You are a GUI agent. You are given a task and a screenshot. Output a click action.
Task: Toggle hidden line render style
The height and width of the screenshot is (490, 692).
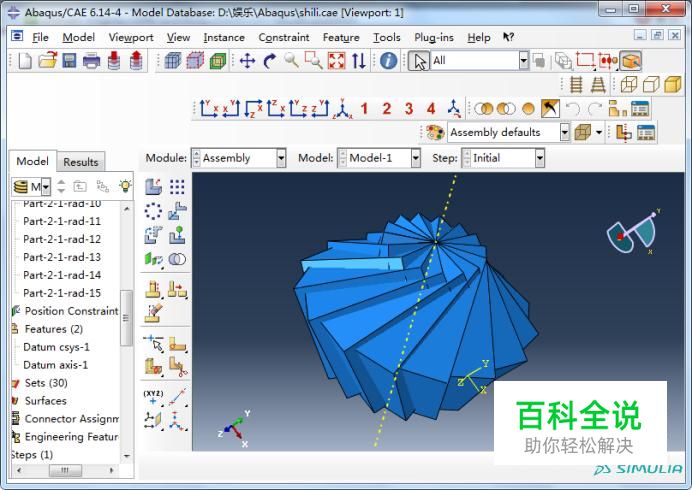coord(651,84)
